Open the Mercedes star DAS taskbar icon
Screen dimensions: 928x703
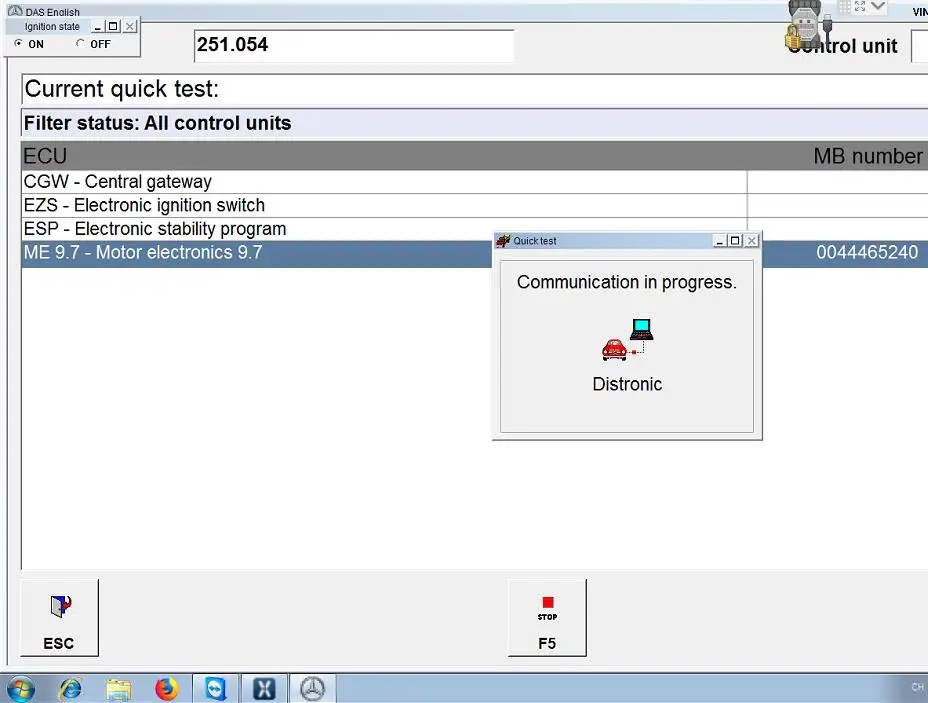[312, 689]
